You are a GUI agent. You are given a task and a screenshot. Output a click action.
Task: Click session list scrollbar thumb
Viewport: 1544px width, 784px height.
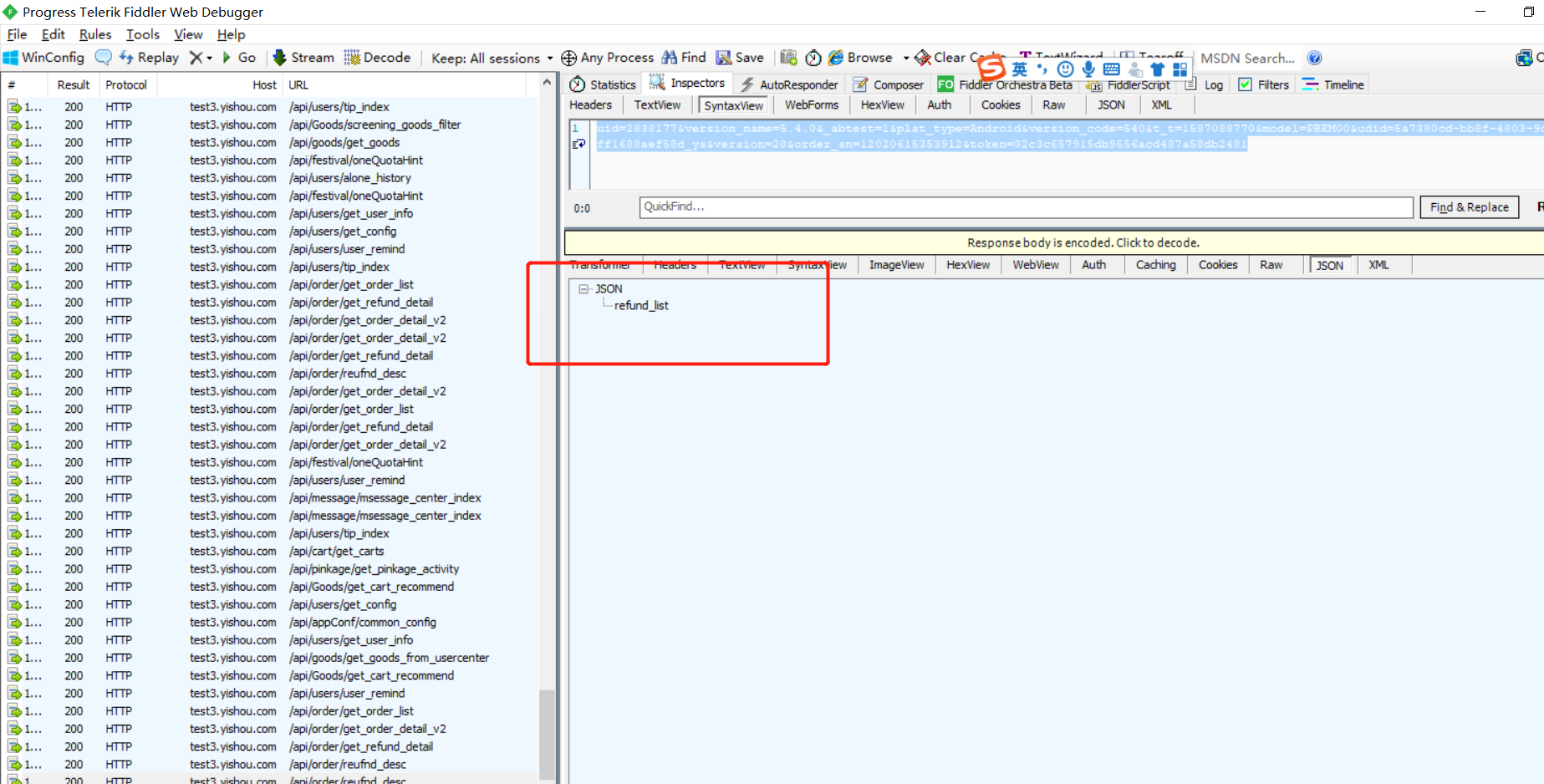click(x=547, y=733)
